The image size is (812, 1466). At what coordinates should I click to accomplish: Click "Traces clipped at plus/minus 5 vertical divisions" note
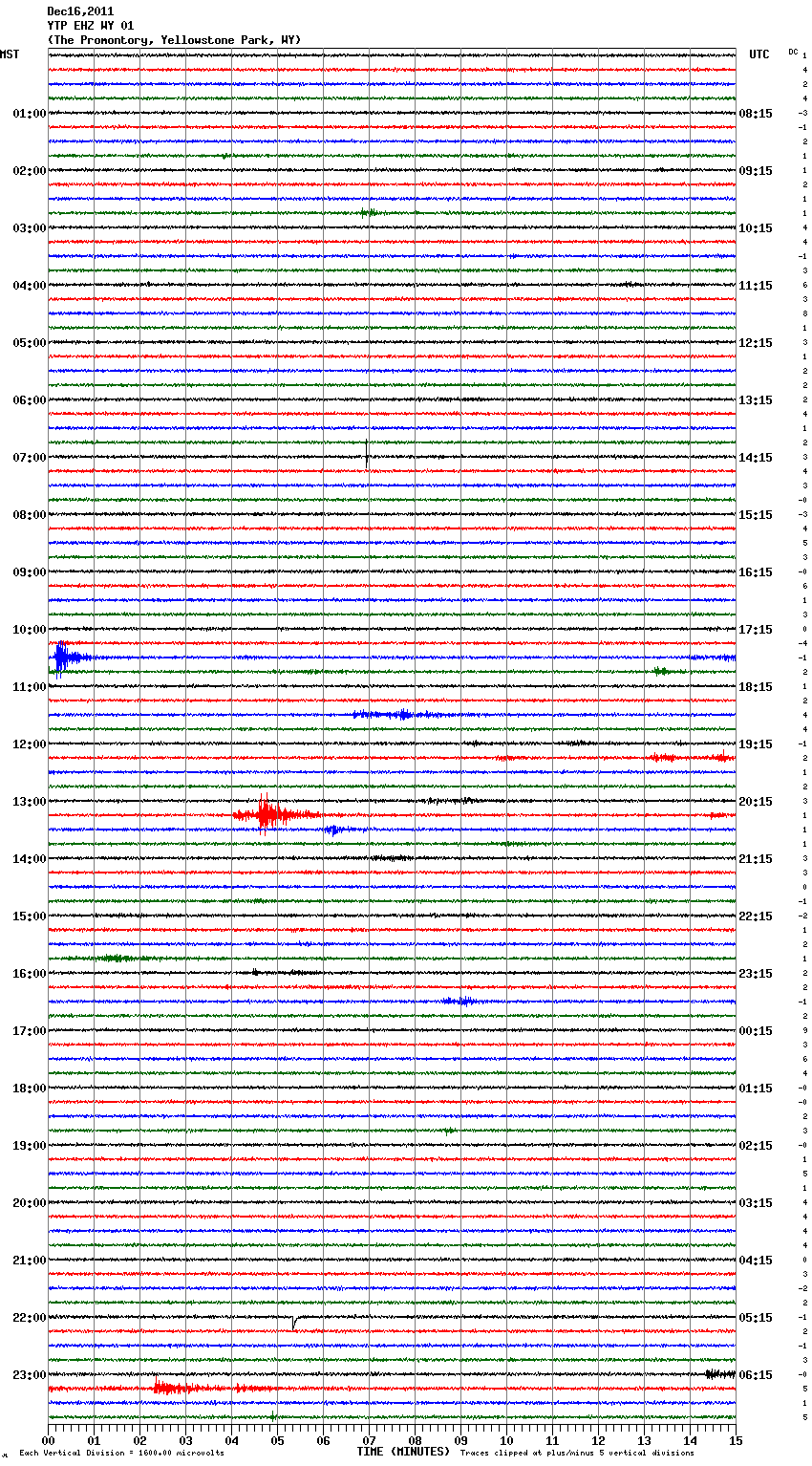click(577, 1454)
